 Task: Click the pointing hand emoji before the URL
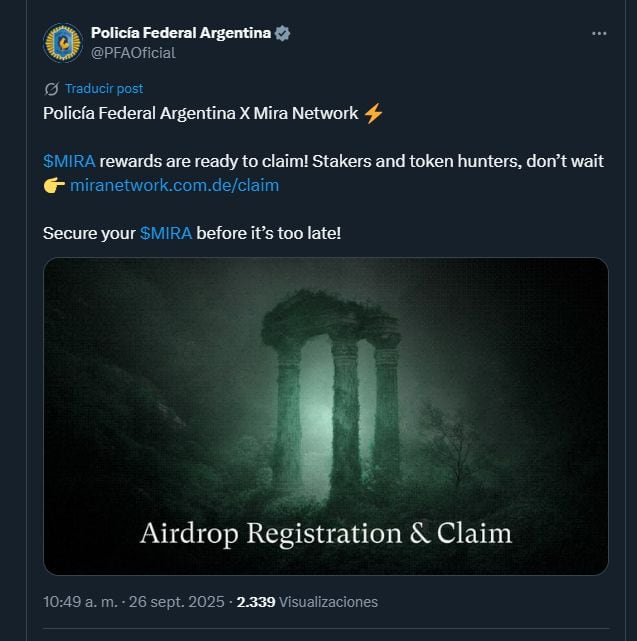(54, 186)
